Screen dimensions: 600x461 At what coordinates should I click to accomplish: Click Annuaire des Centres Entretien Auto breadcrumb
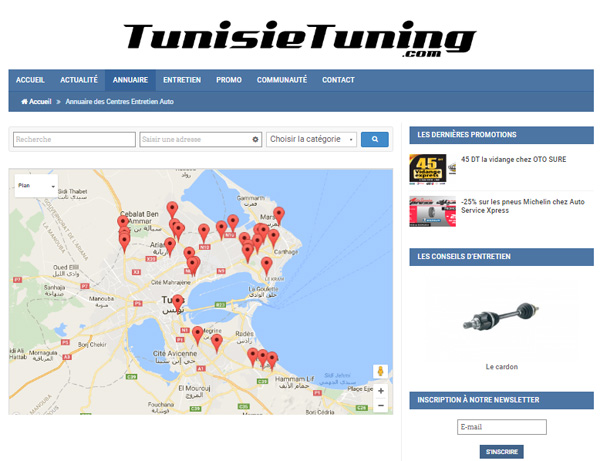119,101
